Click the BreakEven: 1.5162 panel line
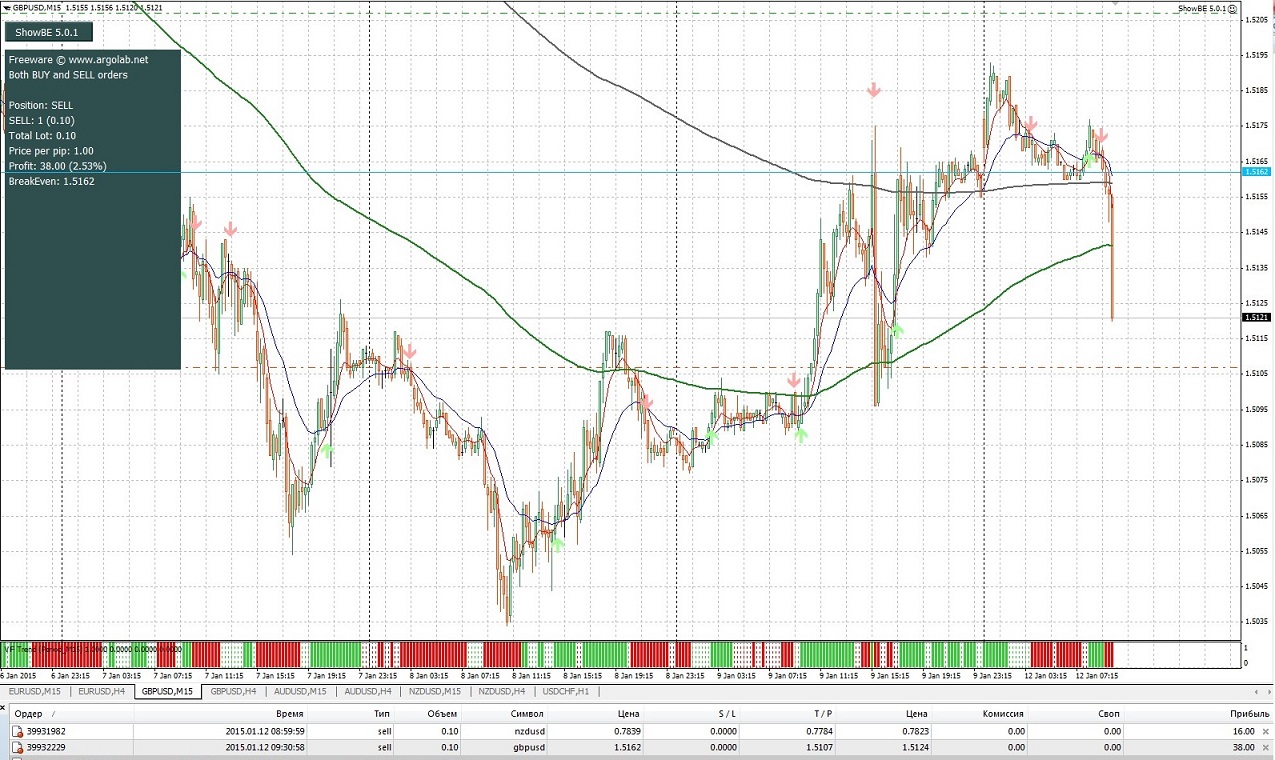The height and width of the screenshot is (760, 1275). point(51,182)
